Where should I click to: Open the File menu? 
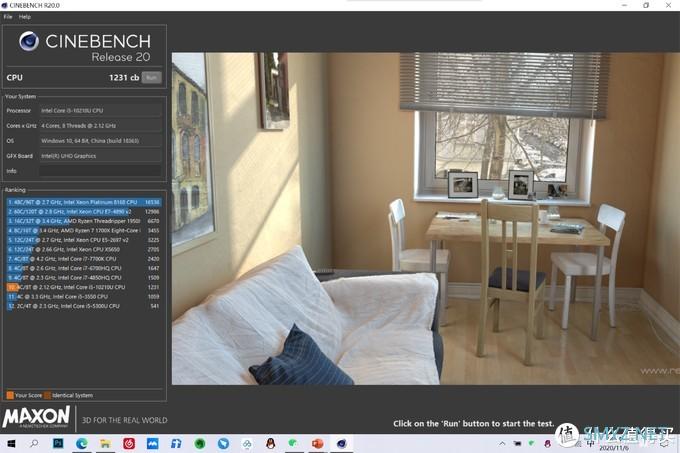pos(8,17)
